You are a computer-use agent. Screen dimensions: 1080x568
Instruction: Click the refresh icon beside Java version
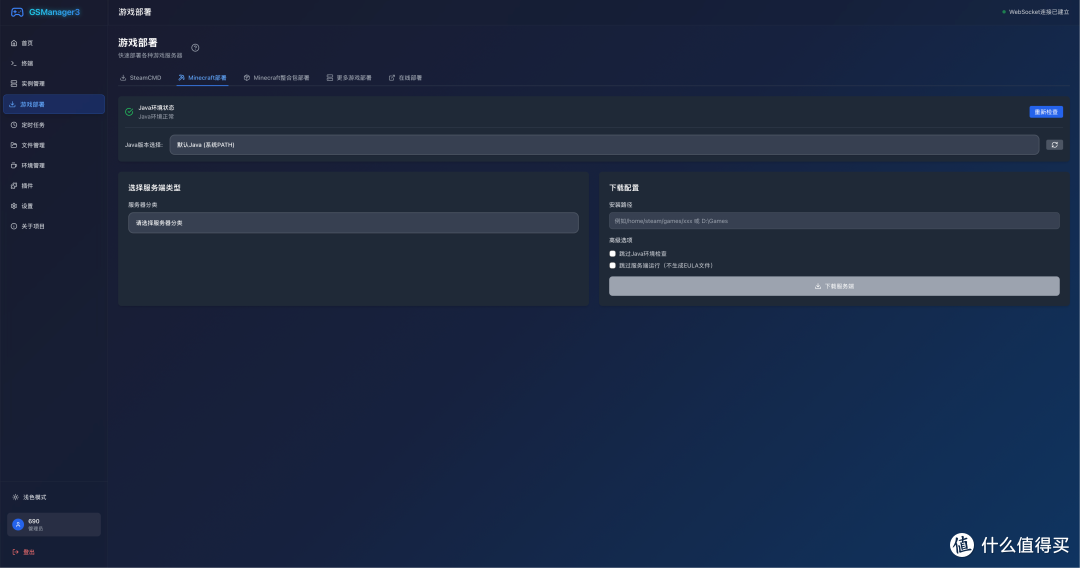tap(1055, 145)
